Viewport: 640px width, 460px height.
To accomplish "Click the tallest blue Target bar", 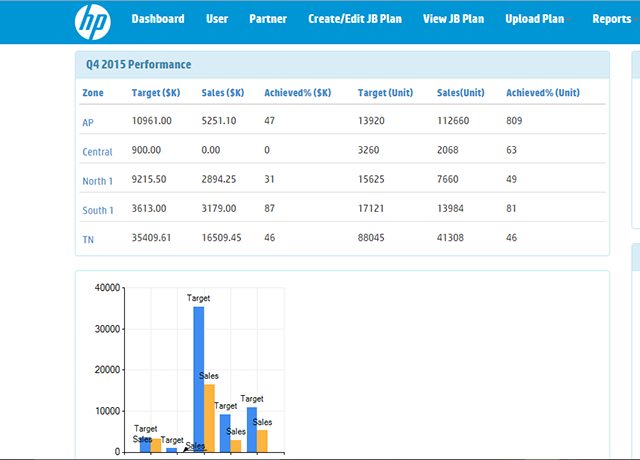I will (199, 379).
